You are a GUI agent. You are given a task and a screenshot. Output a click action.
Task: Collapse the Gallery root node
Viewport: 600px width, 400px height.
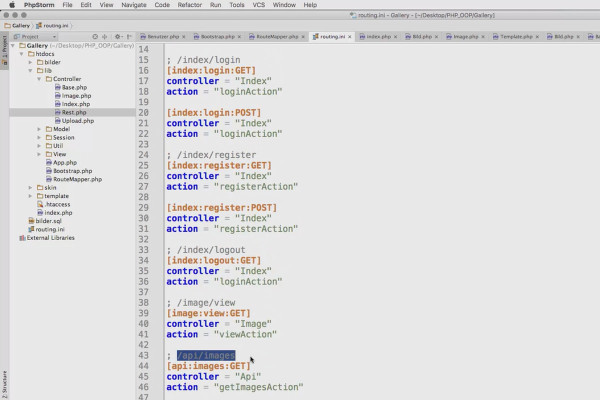coord(13,46)
